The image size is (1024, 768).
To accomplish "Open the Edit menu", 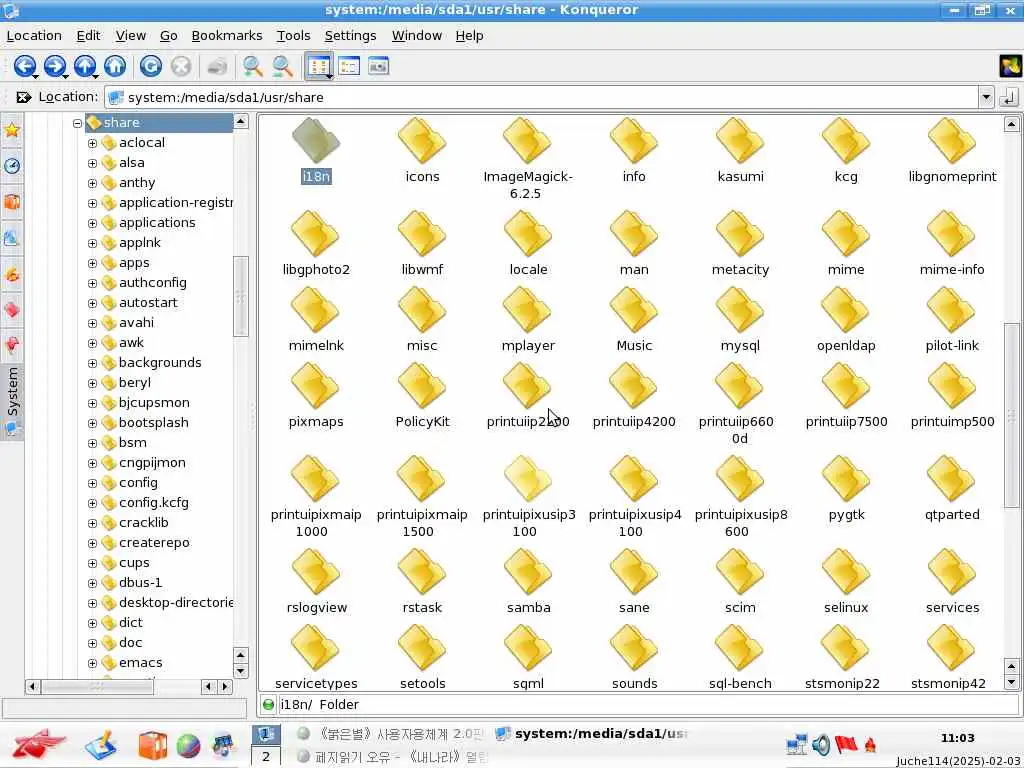I will [88, 36].
